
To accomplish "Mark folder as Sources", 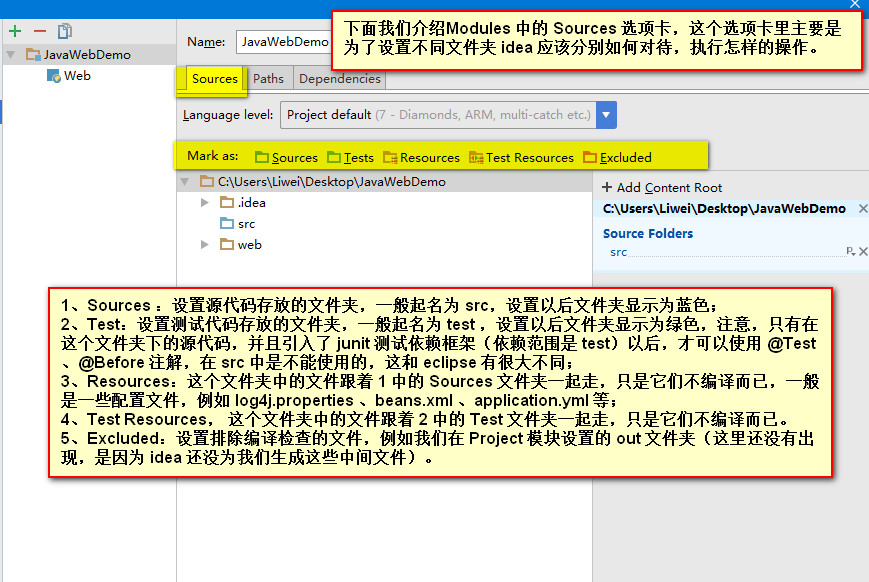I will 287,157.
